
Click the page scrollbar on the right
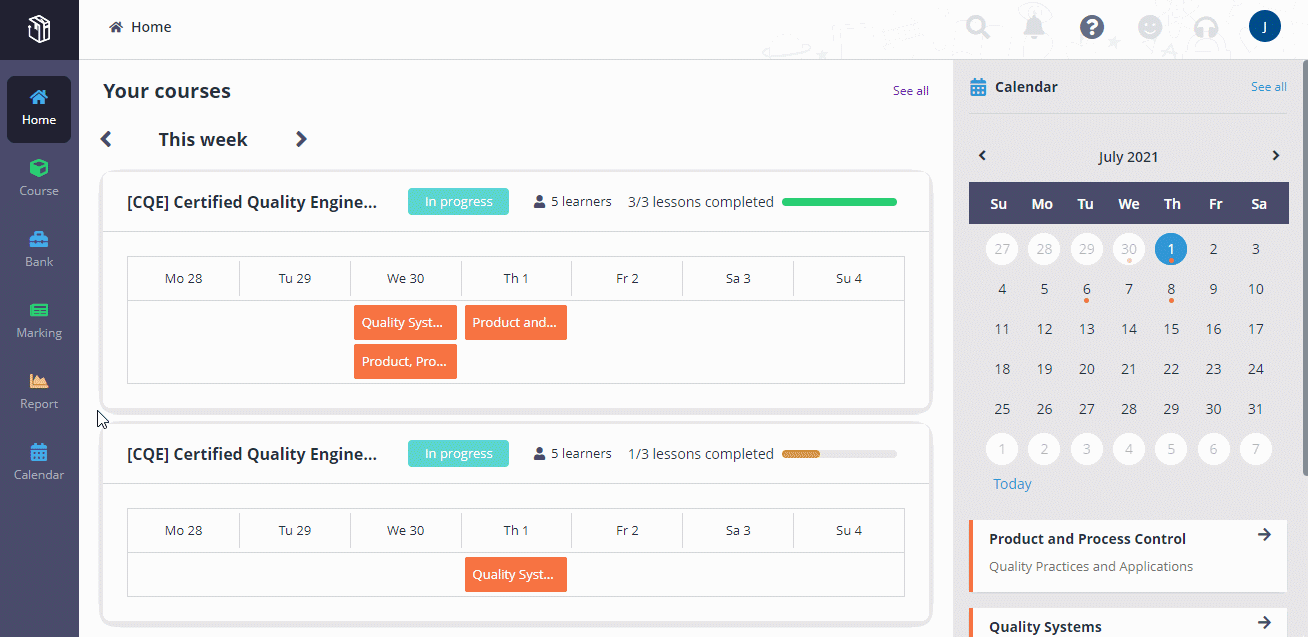[1303, 268]
